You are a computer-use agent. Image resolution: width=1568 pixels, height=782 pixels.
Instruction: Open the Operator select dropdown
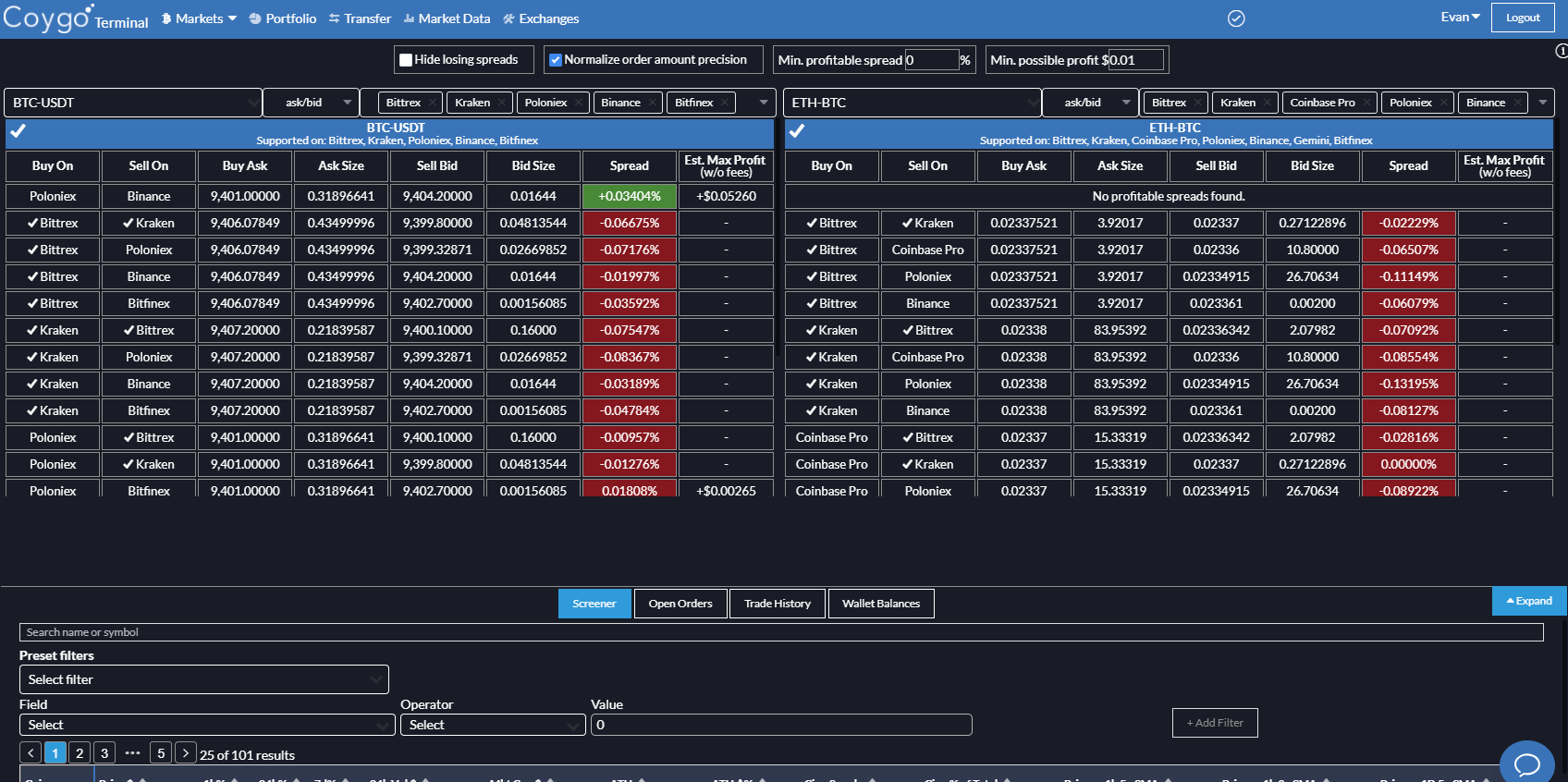tap(493, 725)
